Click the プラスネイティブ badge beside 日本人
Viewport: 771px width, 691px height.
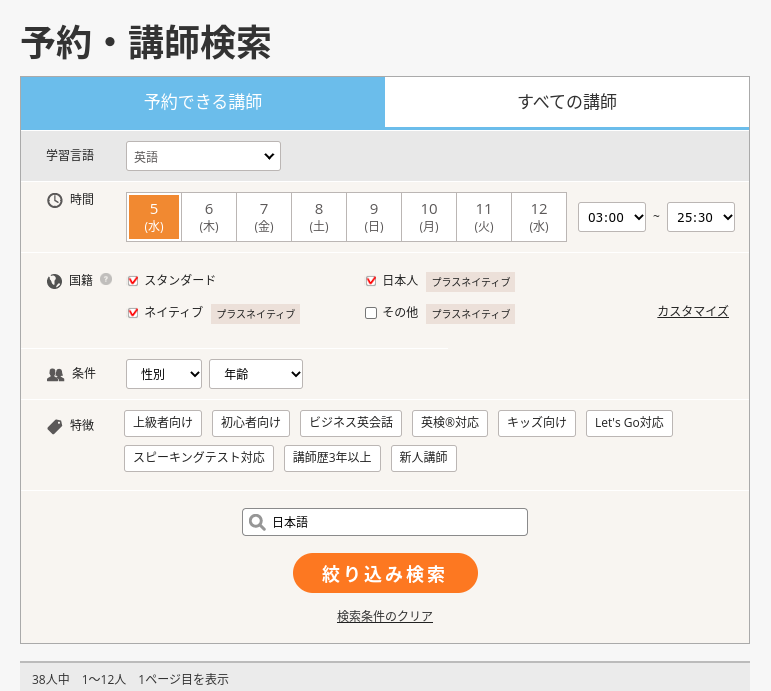[471, 282]
